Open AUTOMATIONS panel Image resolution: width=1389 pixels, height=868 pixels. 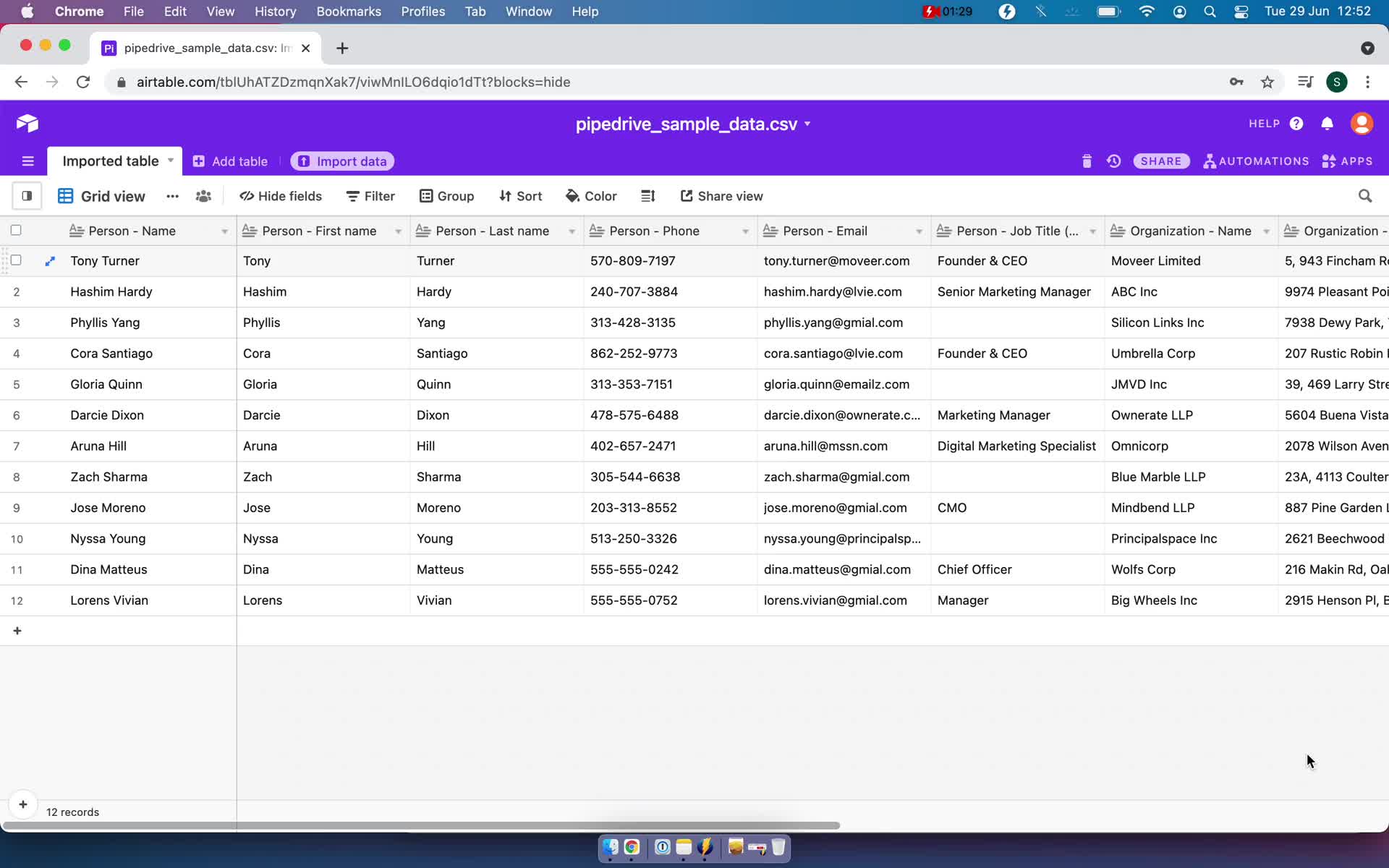1257,161
